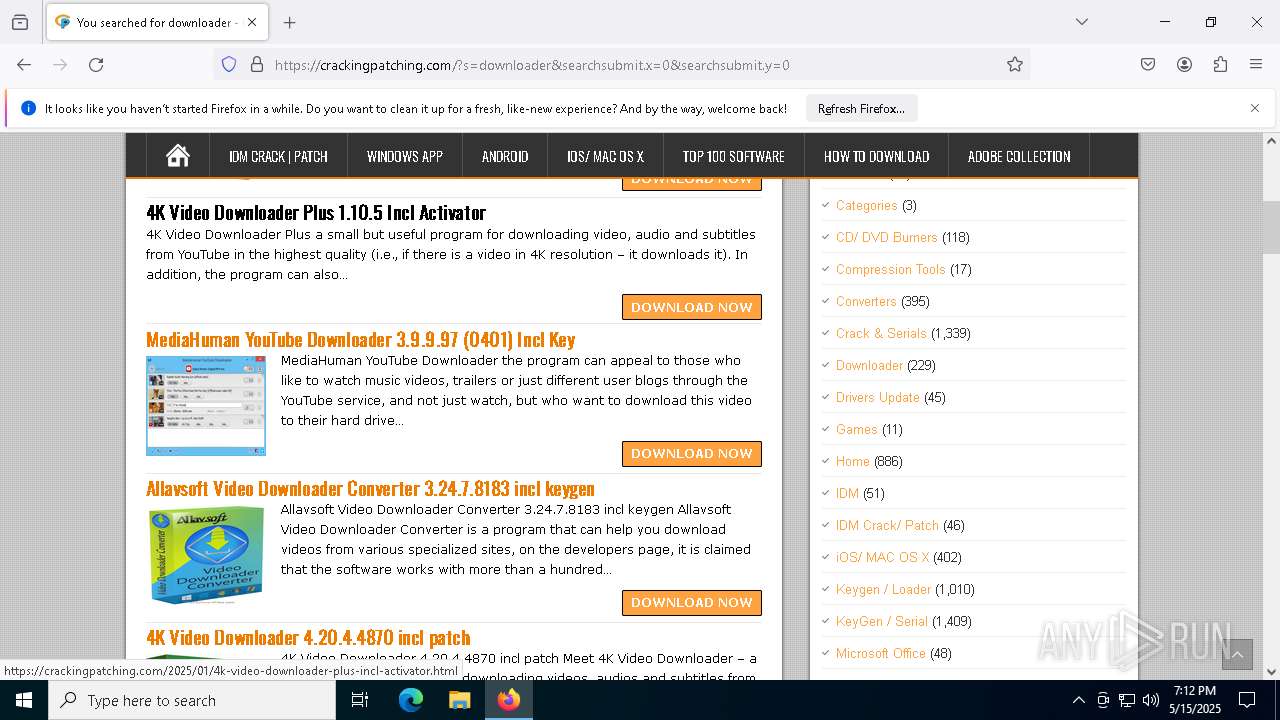
Task: Open Home category link in sidebar
Action: coord(853,461)
